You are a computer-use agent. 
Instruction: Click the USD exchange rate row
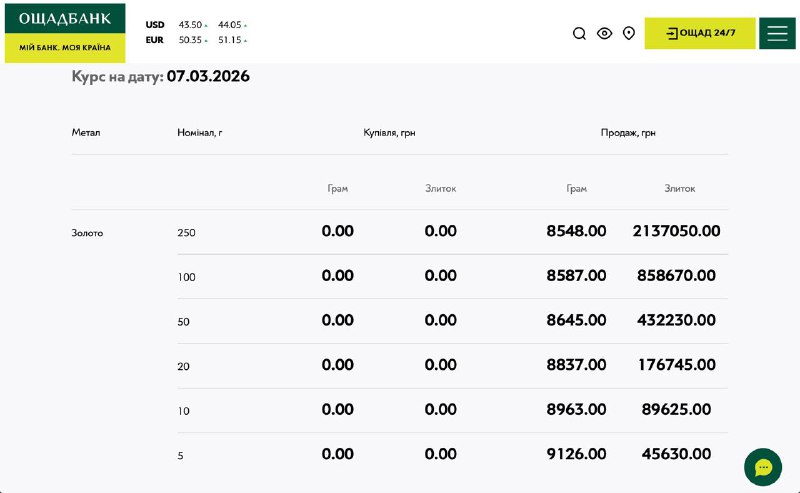click(196, 25)
